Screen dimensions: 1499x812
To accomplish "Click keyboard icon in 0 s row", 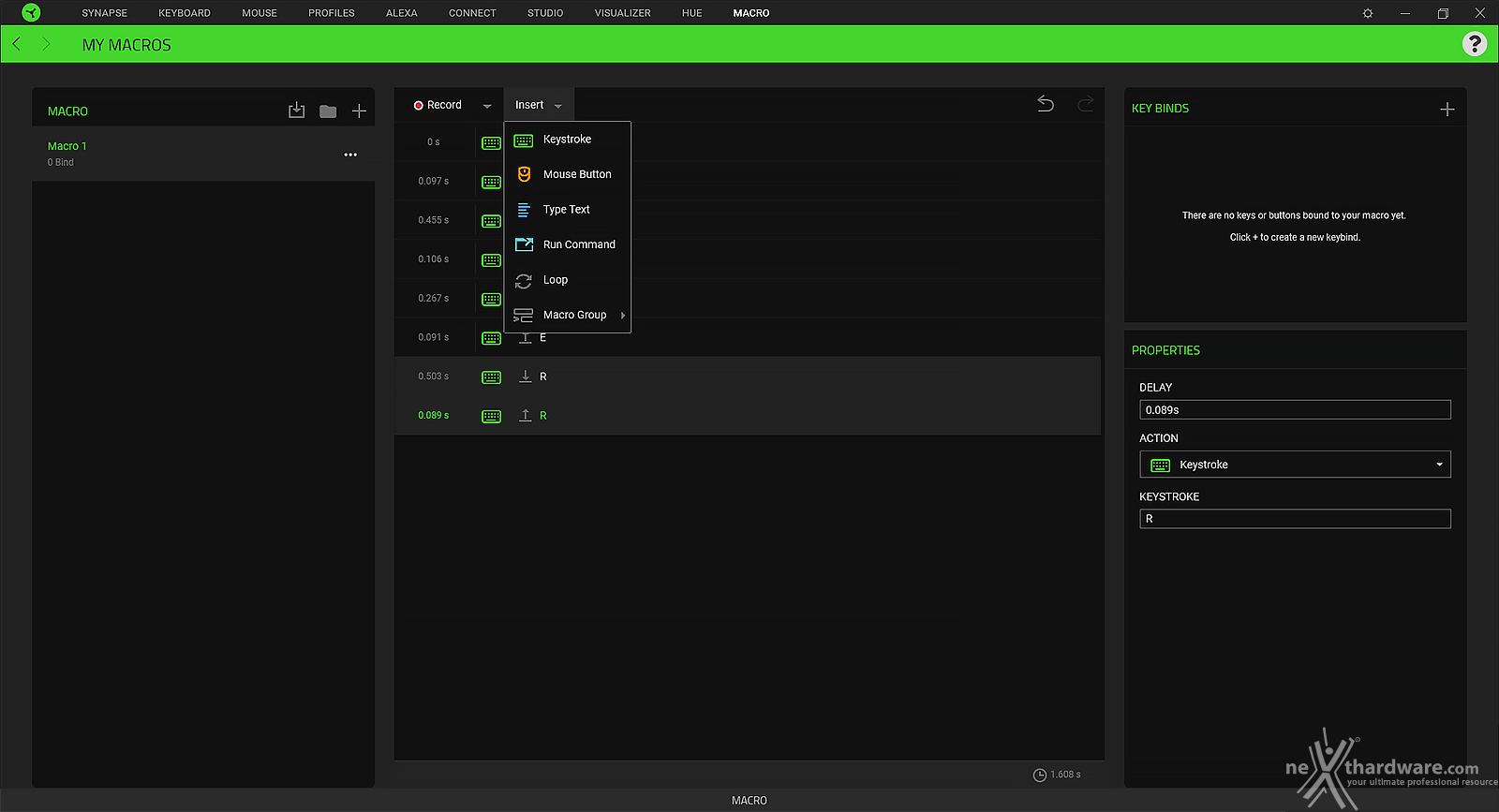I will coord(491,143).
